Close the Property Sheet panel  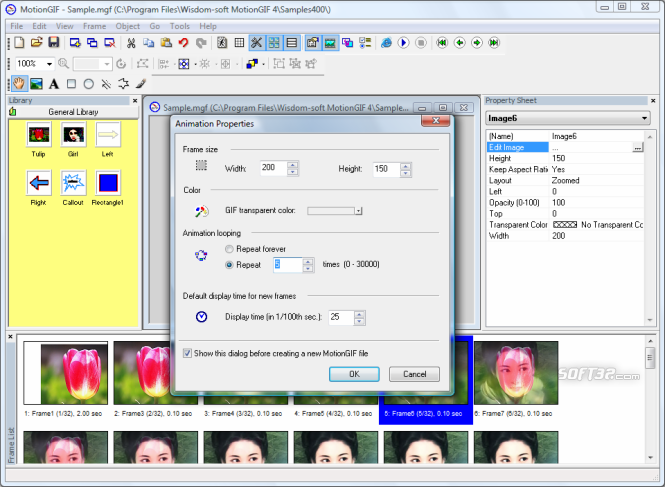pos(653,101)
